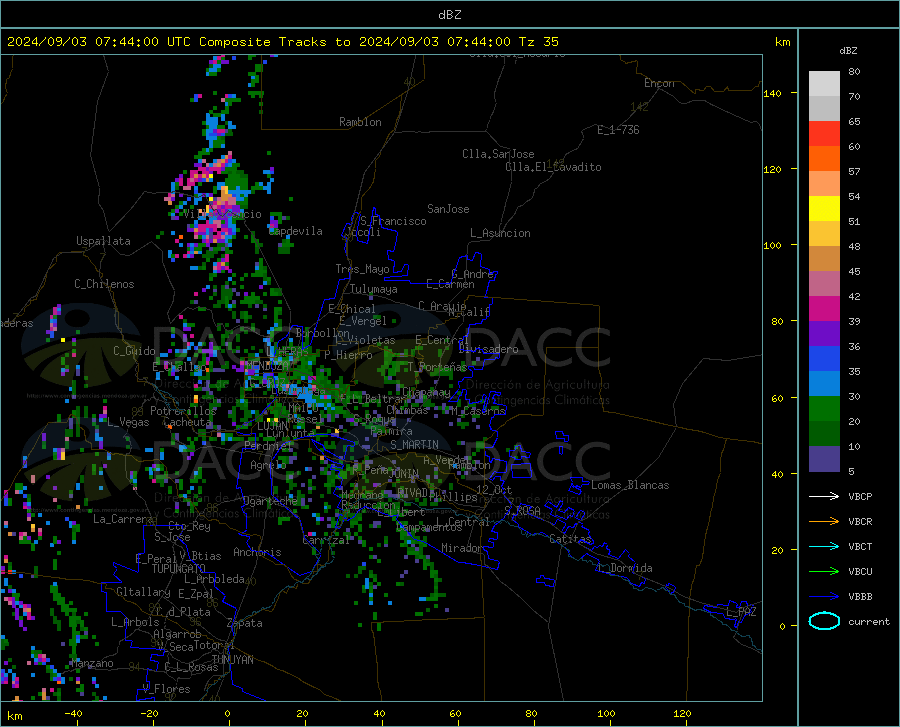Viewport: 900px width, 727px height.
Task: Click the 'Capdevila' map label
Action: click(x=296, y=231)
